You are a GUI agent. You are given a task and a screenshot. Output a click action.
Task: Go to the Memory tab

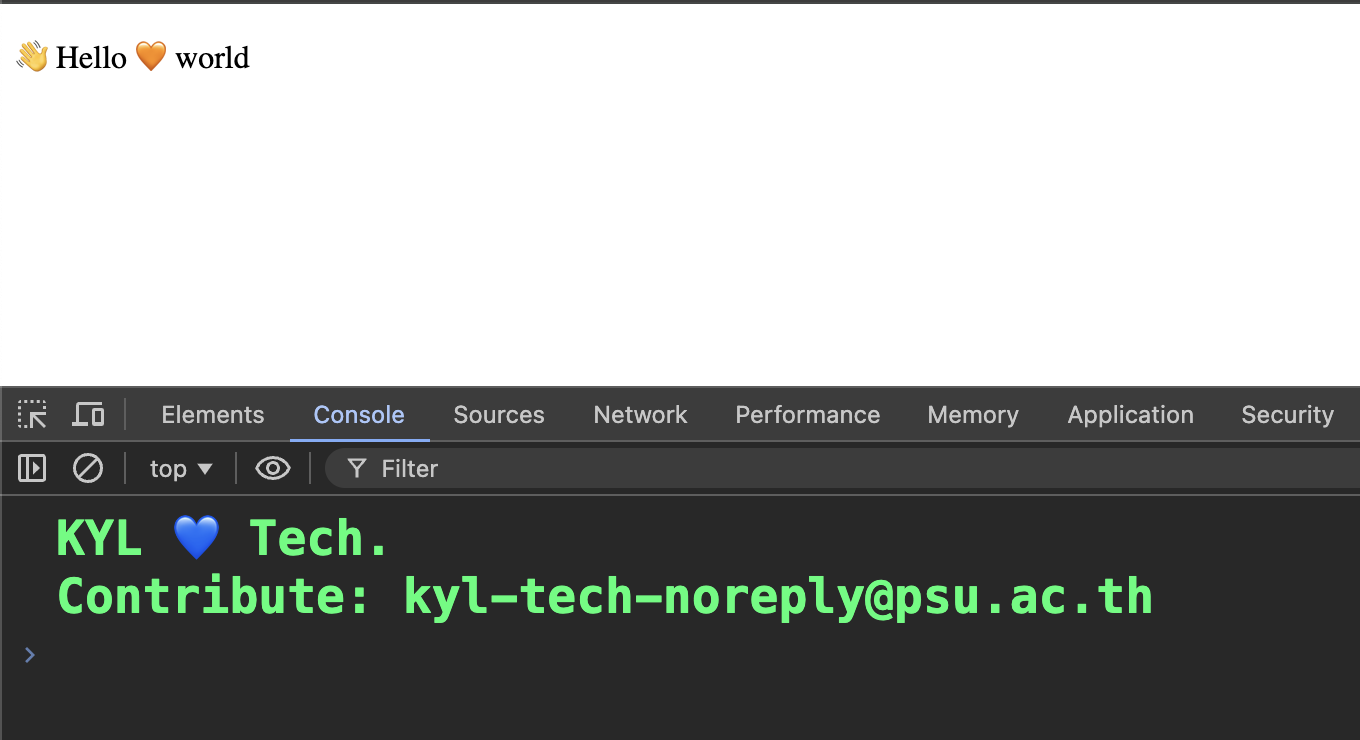(973, 415)
